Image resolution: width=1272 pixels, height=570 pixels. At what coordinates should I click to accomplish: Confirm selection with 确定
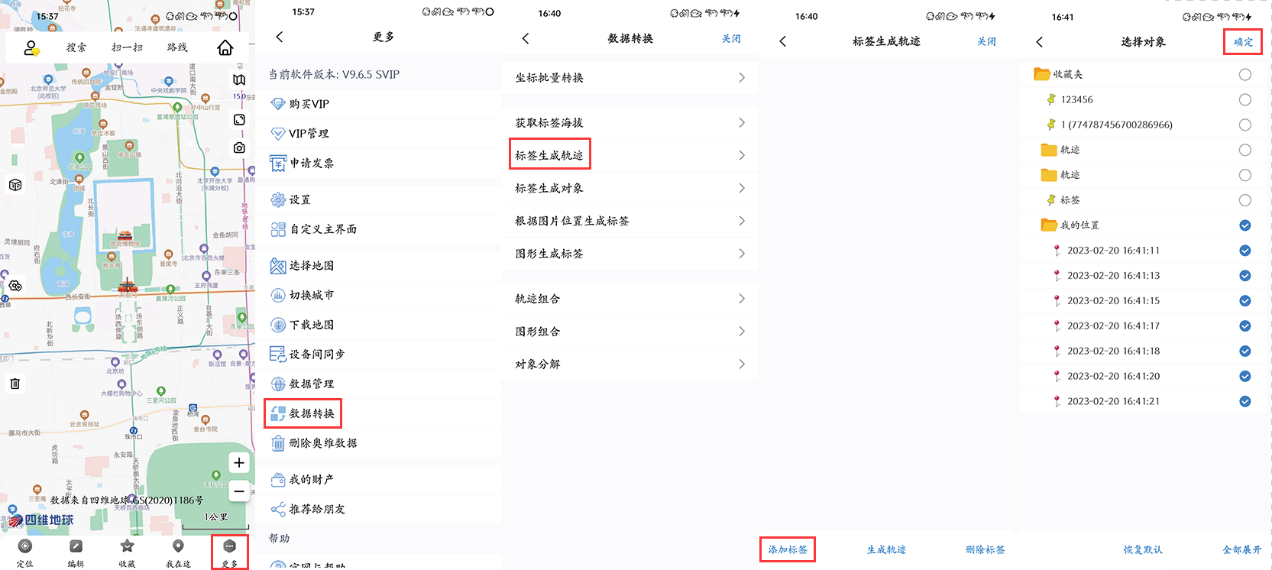(1243, 42)
